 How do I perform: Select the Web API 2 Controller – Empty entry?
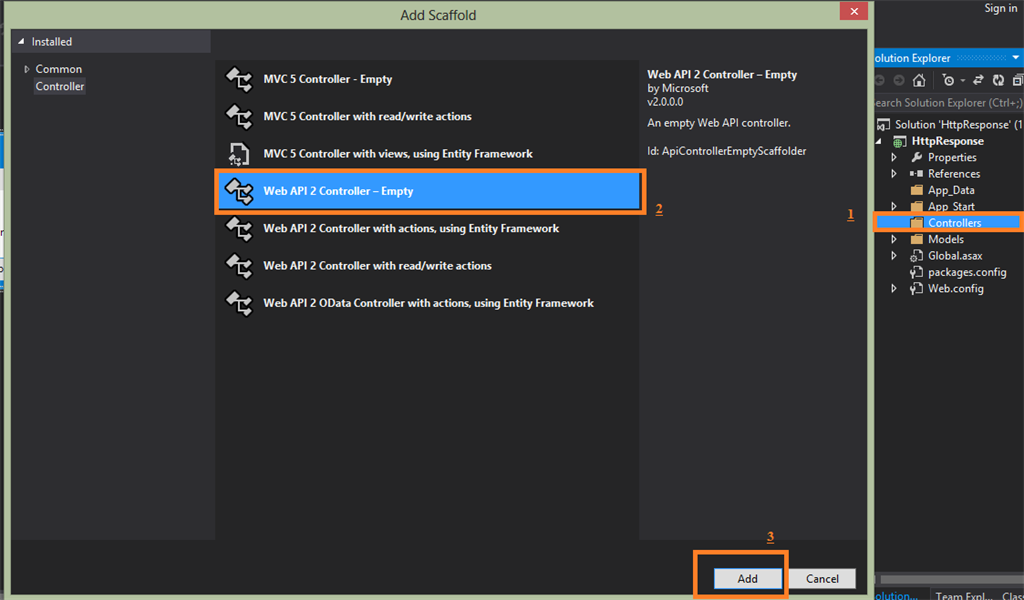tap(430, 191)
